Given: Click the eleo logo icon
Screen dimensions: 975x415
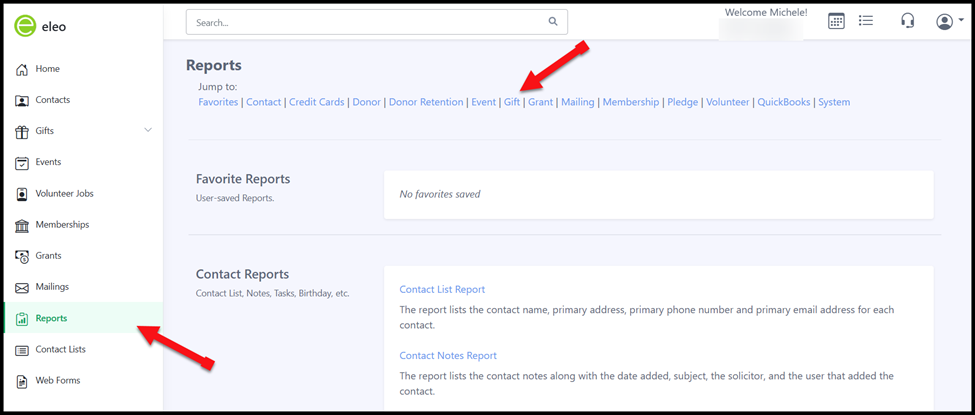Looking at the screenshot, I should pos(26,26).
